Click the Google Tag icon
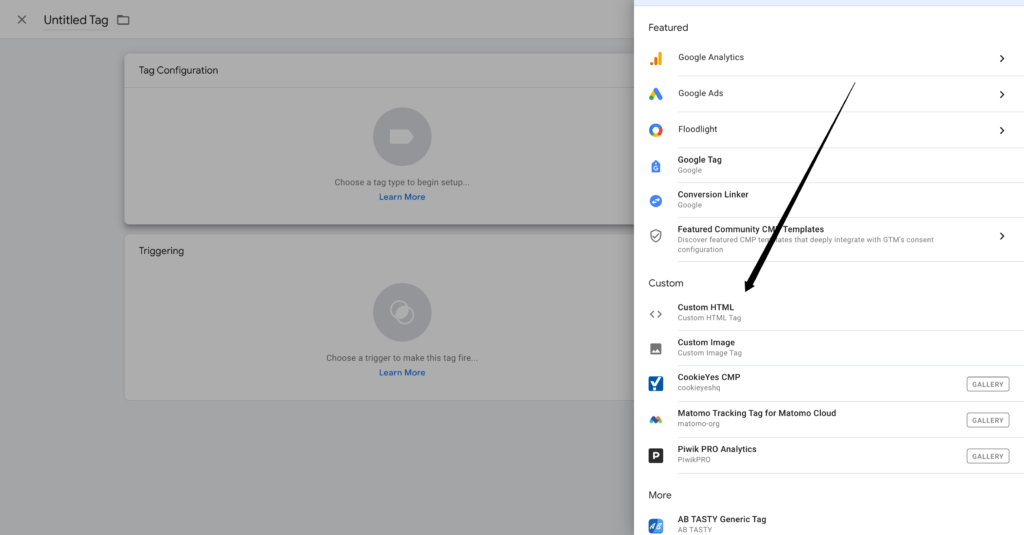Screen dimensions: 1024x535 (656, 166)
